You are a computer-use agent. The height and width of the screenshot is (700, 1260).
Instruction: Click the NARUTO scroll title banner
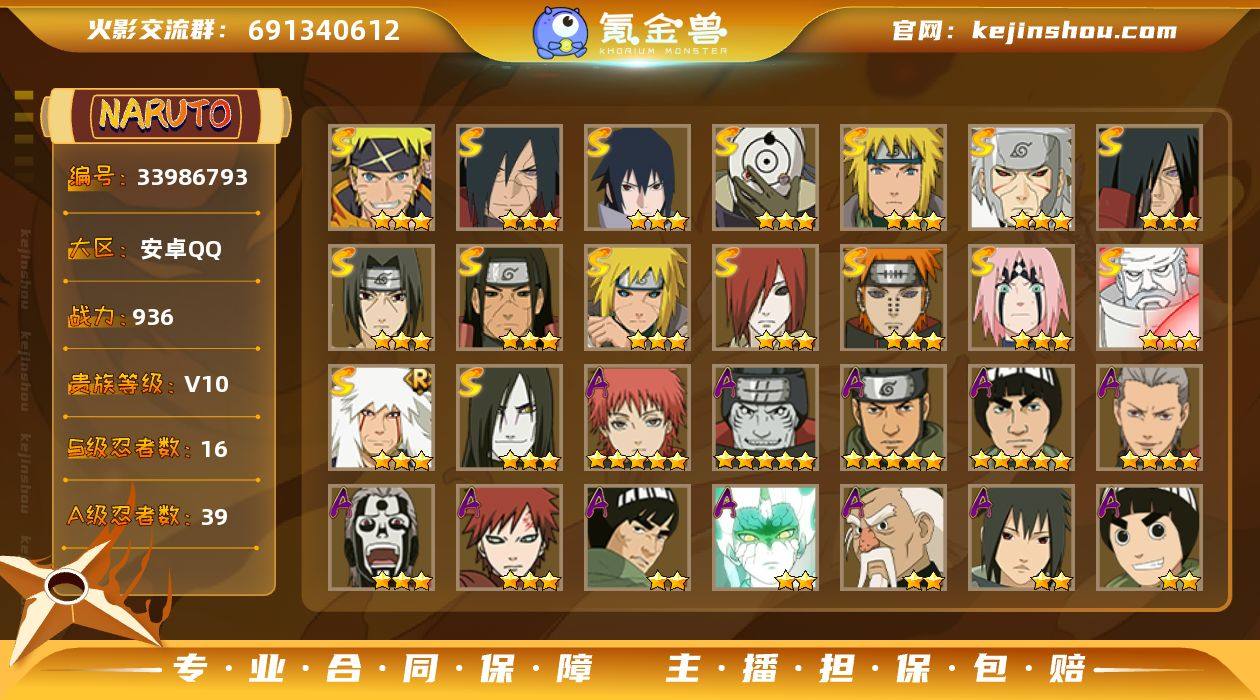tap(165, 115)
